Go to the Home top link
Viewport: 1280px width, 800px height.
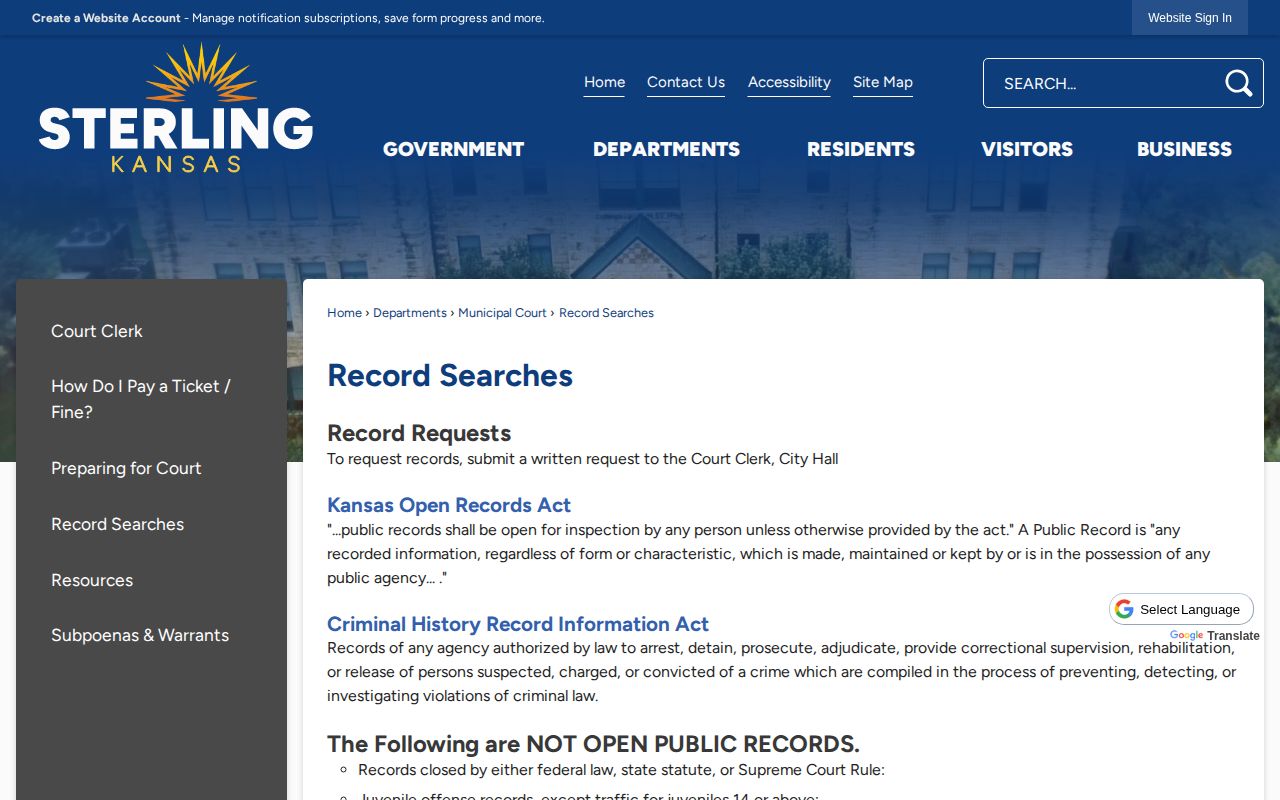(x=604, y=82)
